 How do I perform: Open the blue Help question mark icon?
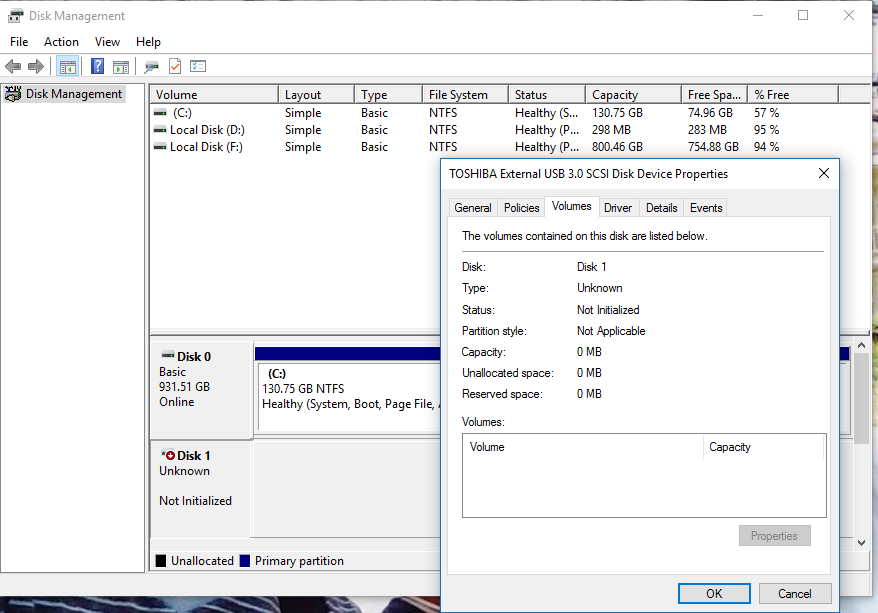coord(97,67)
